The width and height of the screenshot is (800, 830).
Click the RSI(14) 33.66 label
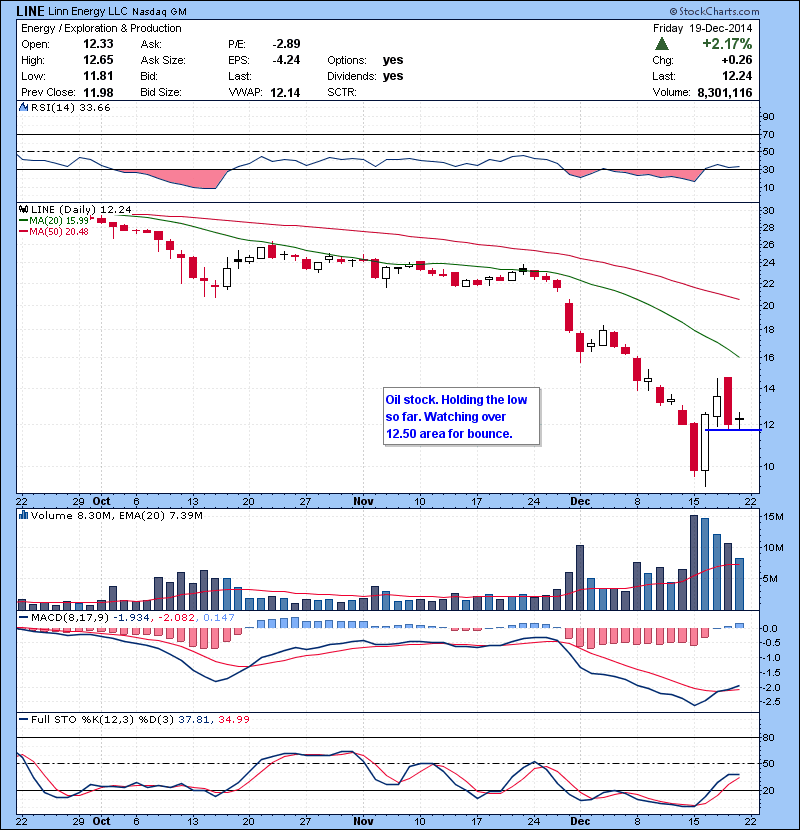pyautogui.click(x=71, y=107)
